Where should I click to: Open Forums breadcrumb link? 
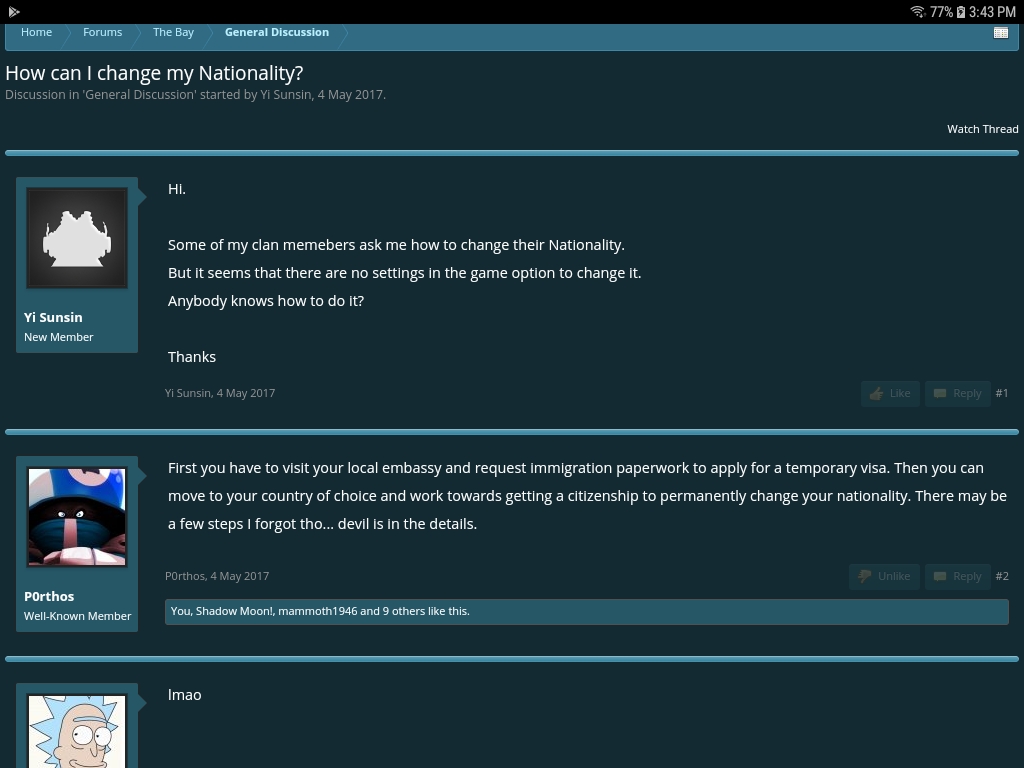point(103,32)
